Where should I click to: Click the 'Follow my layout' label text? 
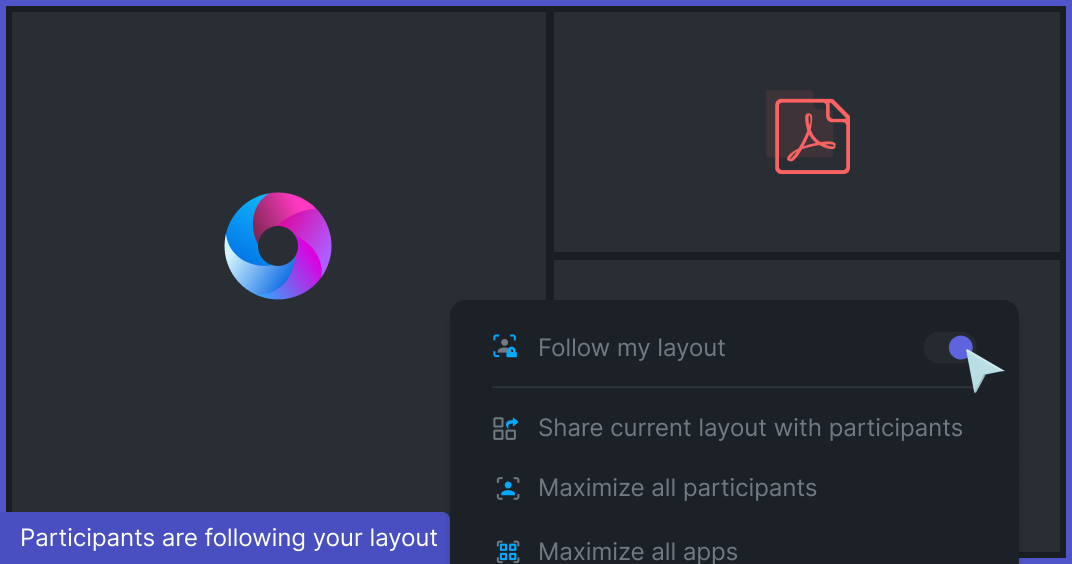click(x=631, y=348)
